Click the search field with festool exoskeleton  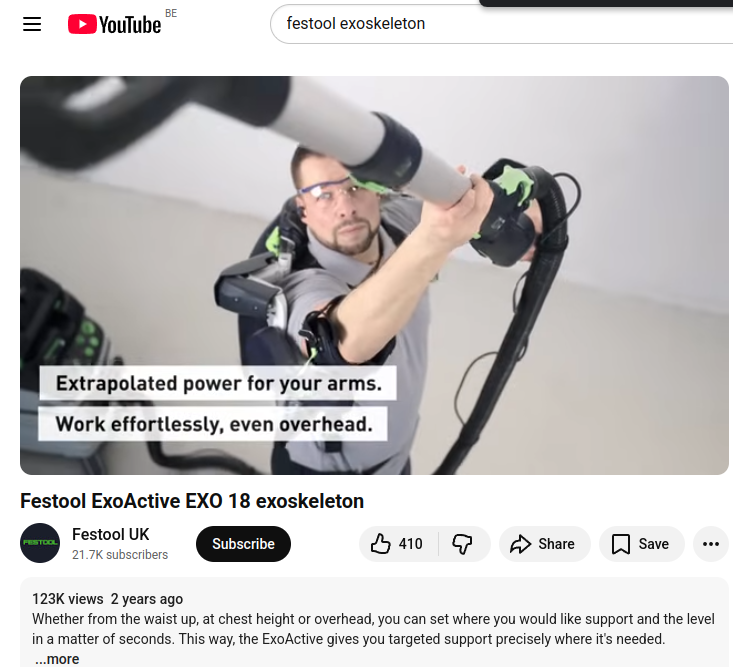click(501, 24)
